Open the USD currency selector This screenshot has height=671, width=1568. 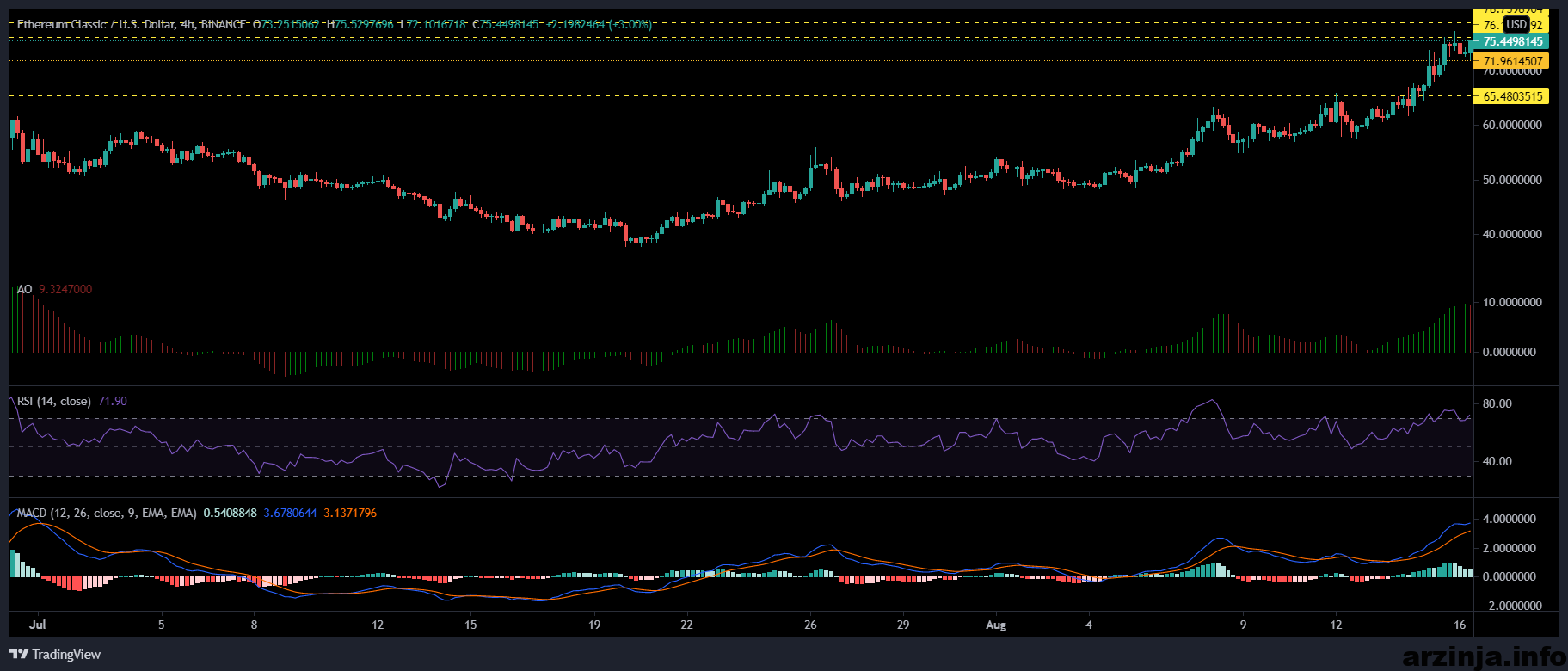(1516, 25)
